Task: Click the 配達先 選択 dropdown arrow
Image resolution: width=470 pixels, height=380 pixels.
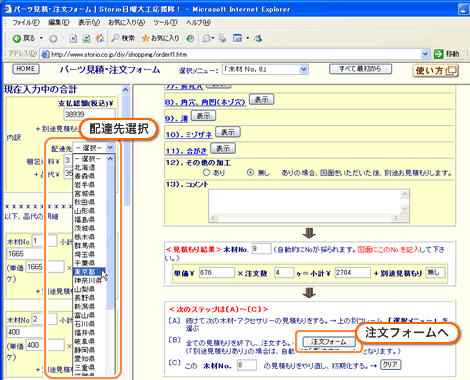Action: tap(110, 147)
